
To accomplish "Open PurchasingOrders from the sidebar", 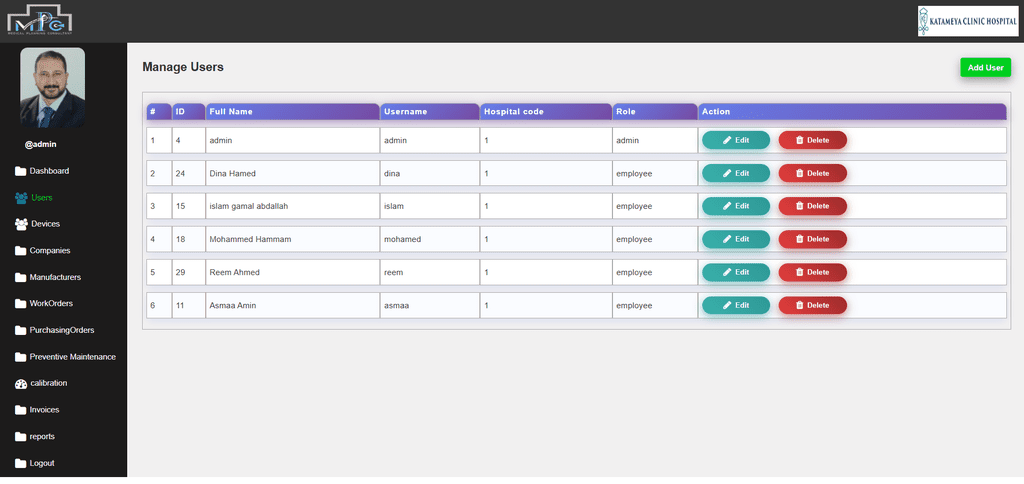I will point(61,330).
